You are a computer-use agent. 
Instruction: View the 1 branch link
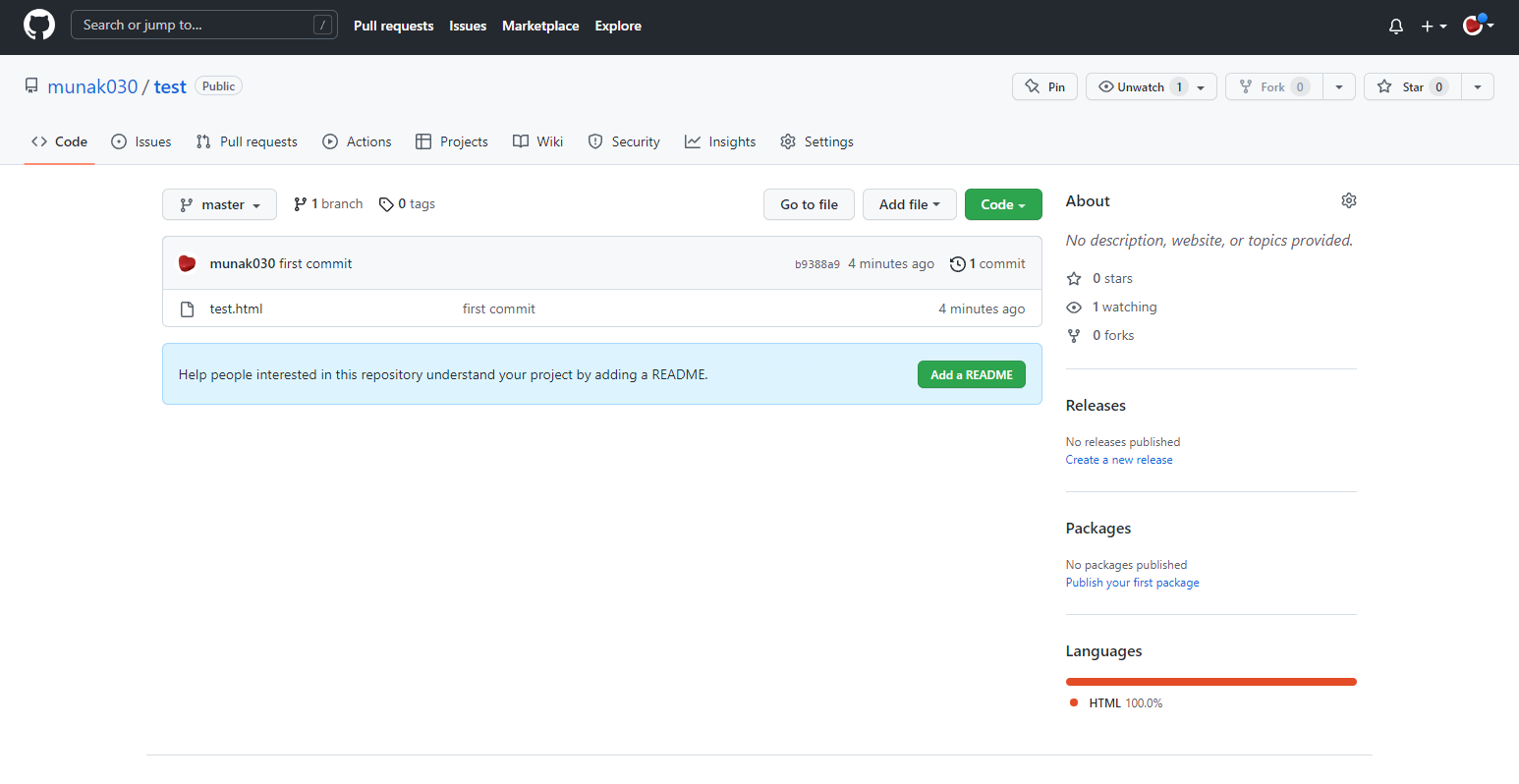(328, 204)
